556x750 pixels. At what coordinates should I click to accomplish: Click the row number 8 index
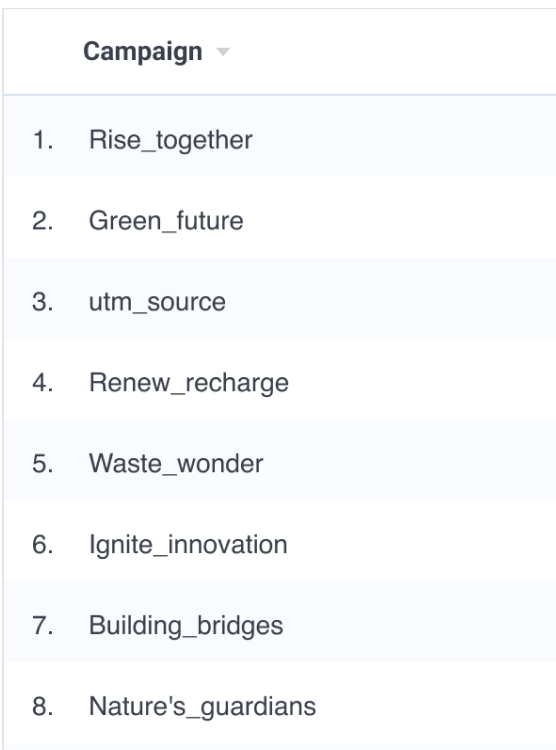click(x=43, y=706)
